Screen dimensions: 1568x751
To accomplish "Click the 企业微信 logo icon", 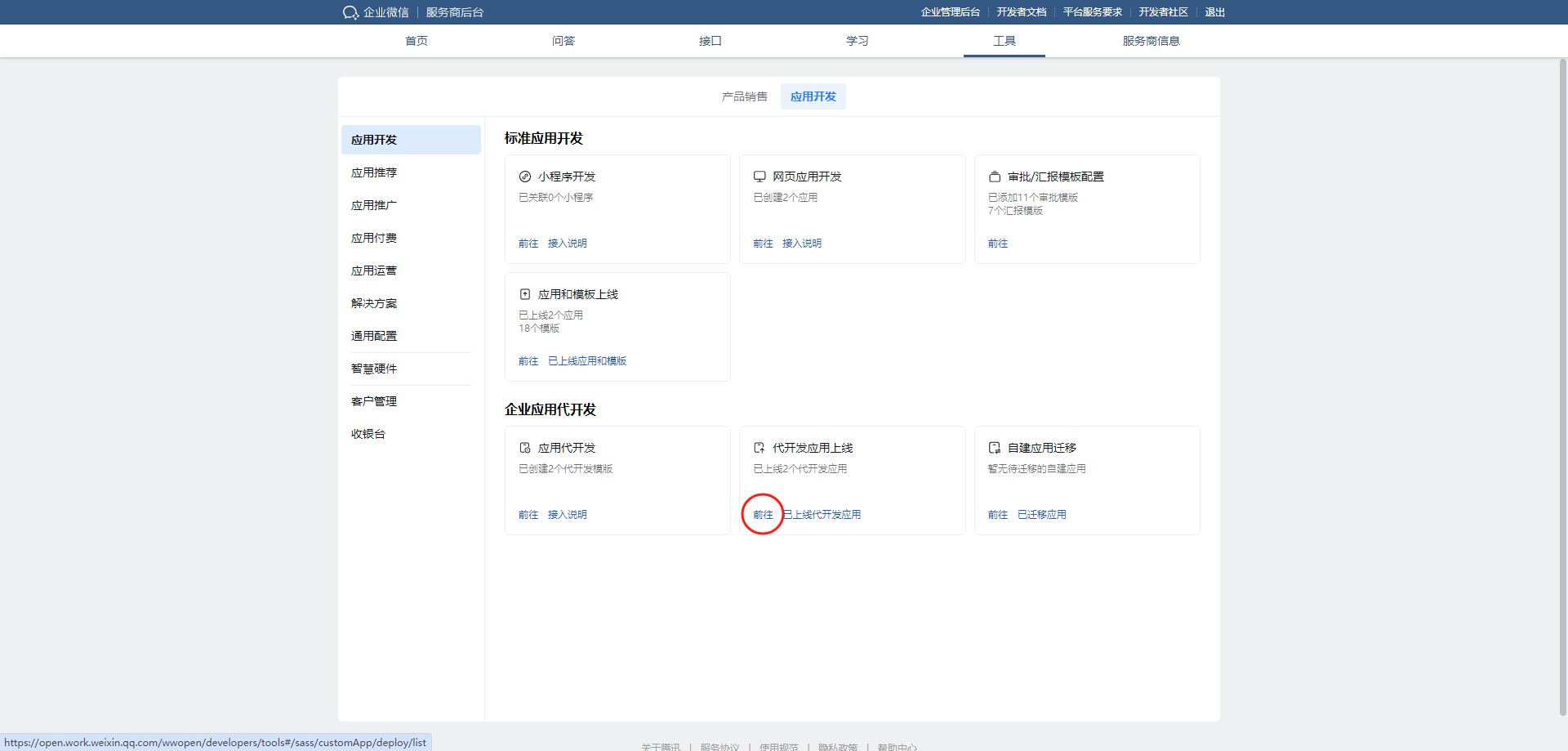I will [x=350, y=12].
